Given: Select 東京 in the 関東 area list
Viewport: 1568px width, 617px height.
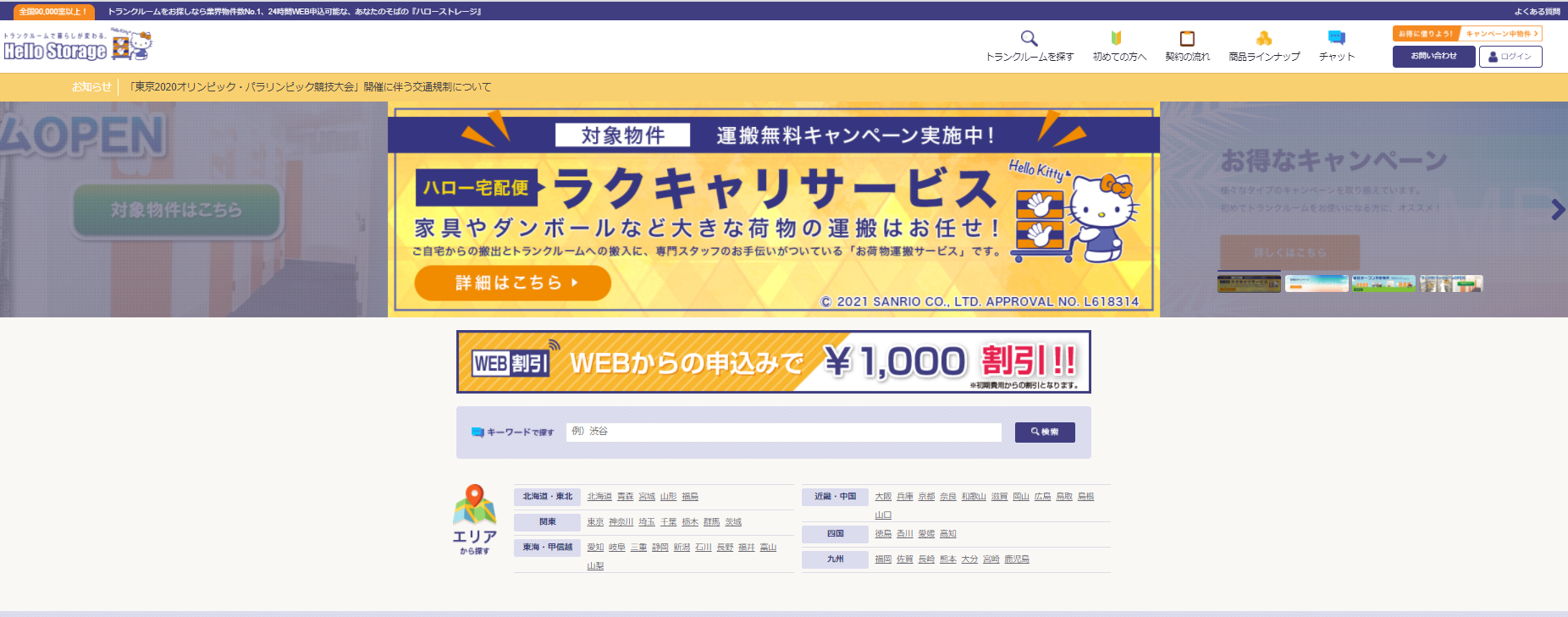Looking at the screenshot, I should 595,522.
